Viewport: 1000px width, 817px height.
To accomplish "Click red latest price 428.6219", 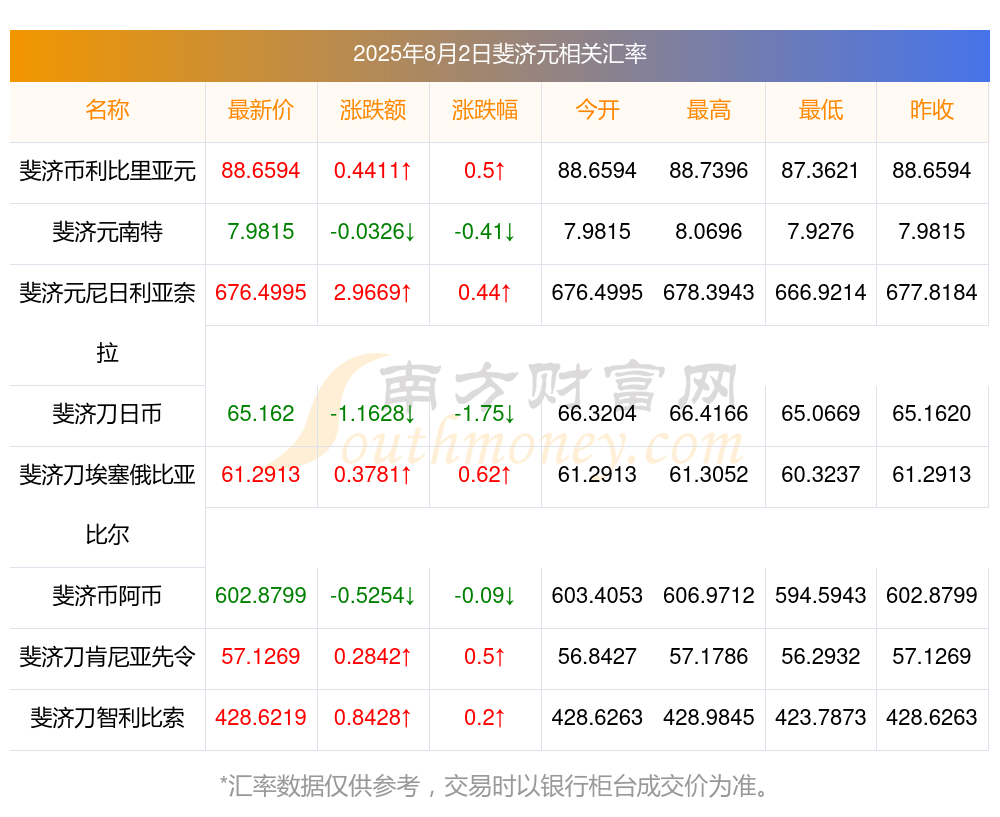I will 261,718.
